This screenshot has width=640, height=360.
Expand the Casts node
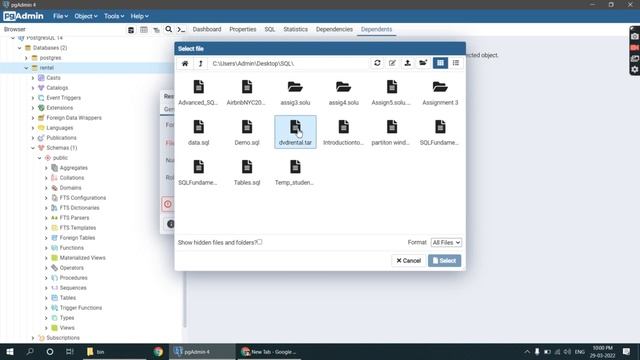click(33, 78)
